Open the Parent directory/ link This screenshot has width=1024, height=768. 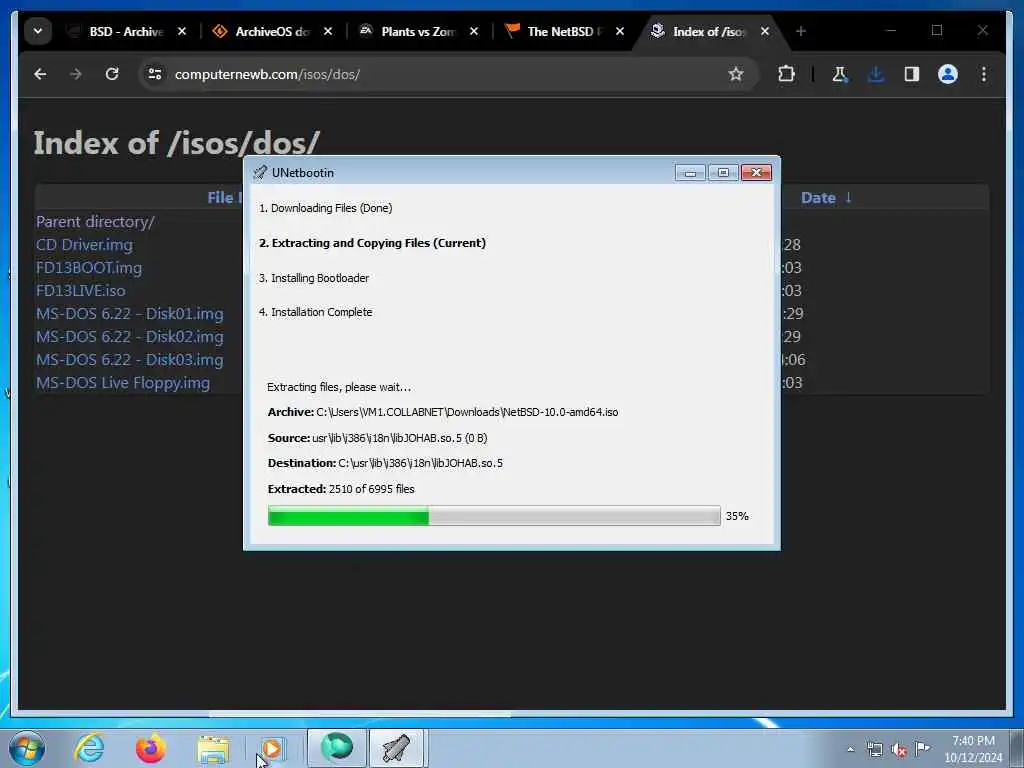(x=95, y=222)
